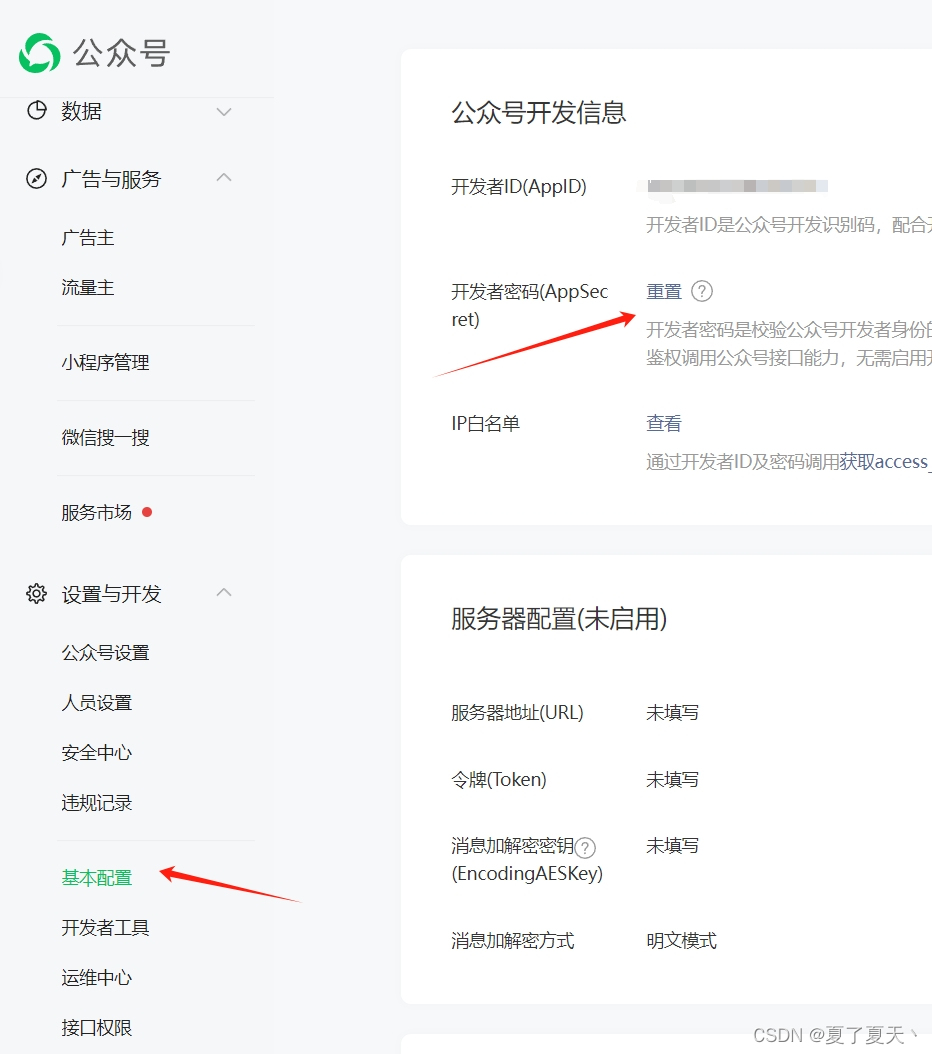Collapse the 设置与开发 section chevron
Viewport: 932px width, 1054px height.
coord(224,593)
